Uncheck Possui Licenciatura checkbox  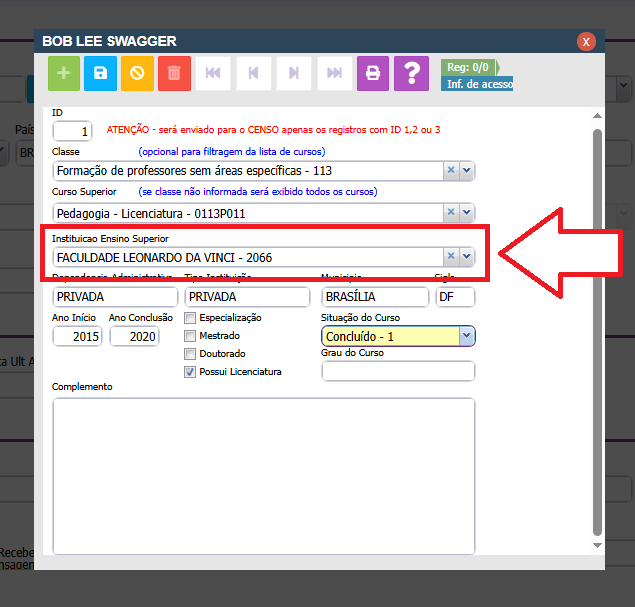[x=190, y=372]
